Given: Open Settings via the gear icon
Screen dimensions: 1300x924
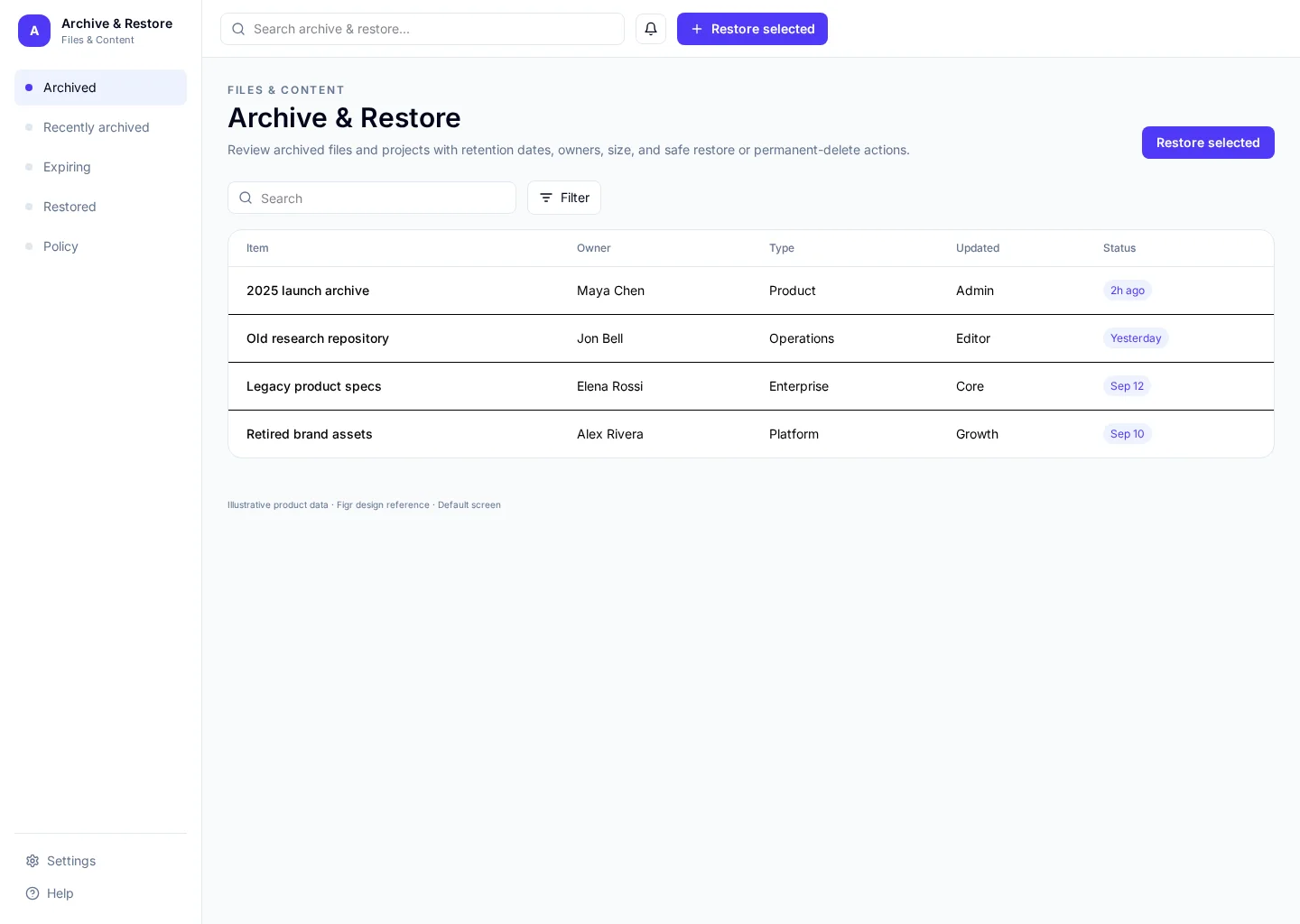Looking at the screenshot, I should [32, 861].
